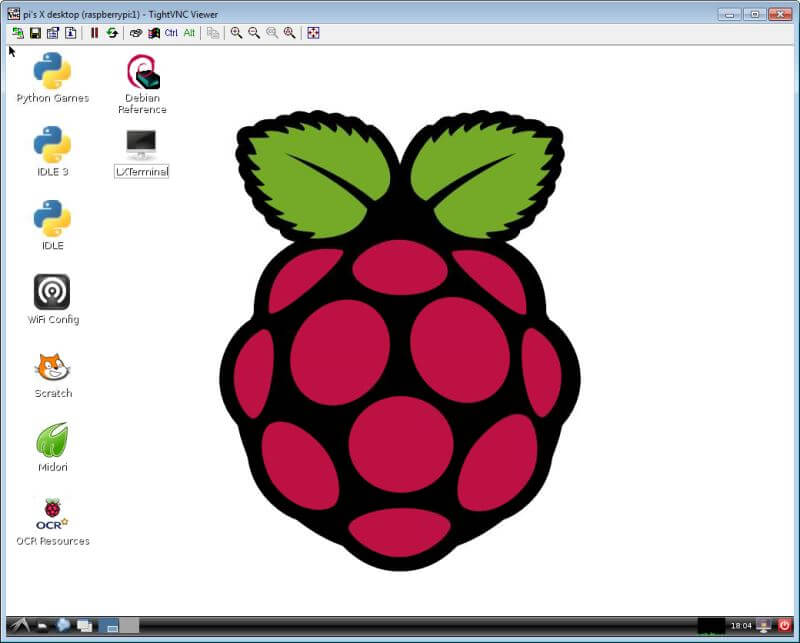The width and height of the screenshot is (800, 643).
Task: Open the Debian Reference icon
Action: coord(141,70)
